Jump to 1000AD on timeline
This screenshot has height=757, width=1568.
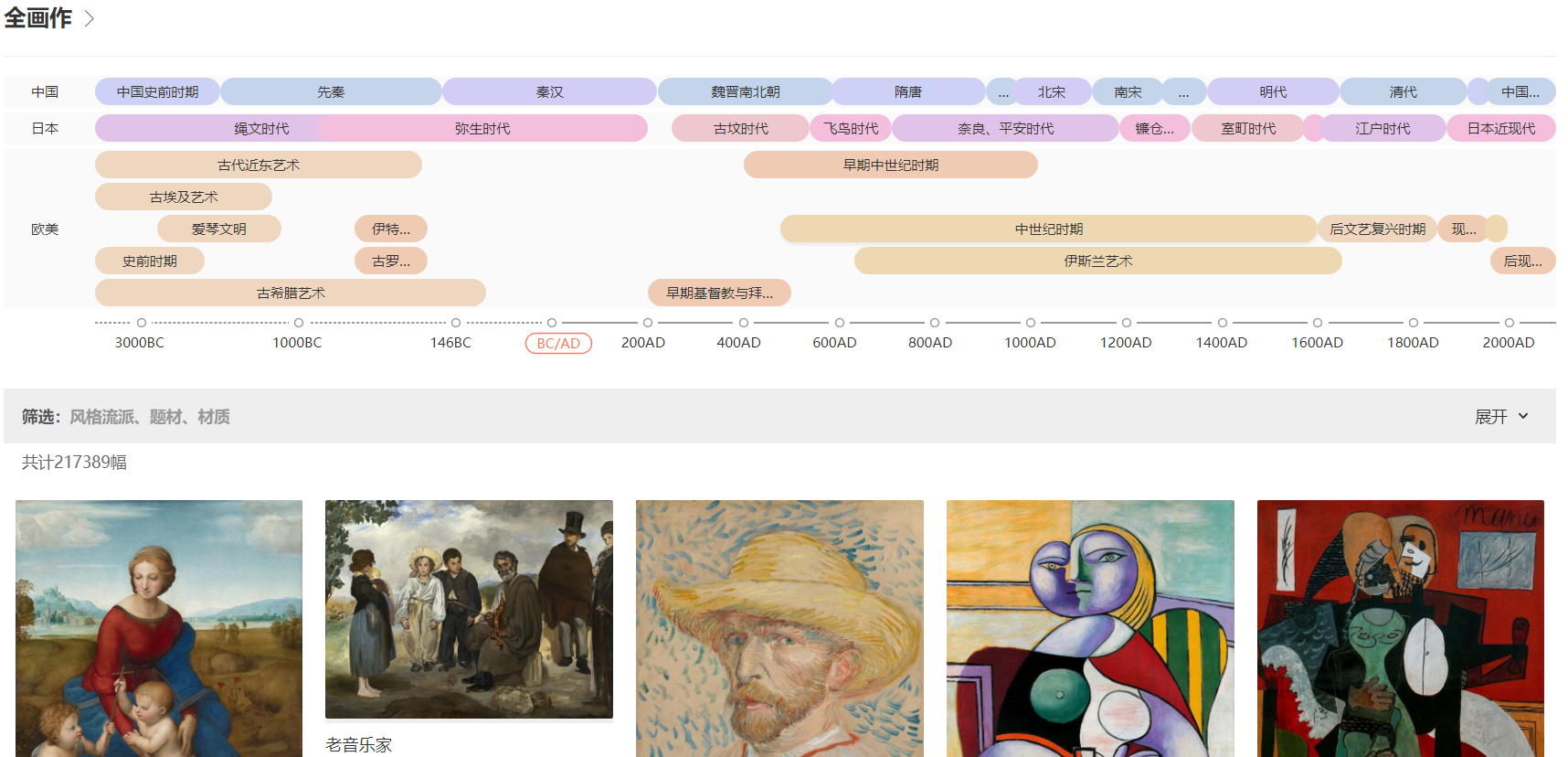click(1030, 342)
